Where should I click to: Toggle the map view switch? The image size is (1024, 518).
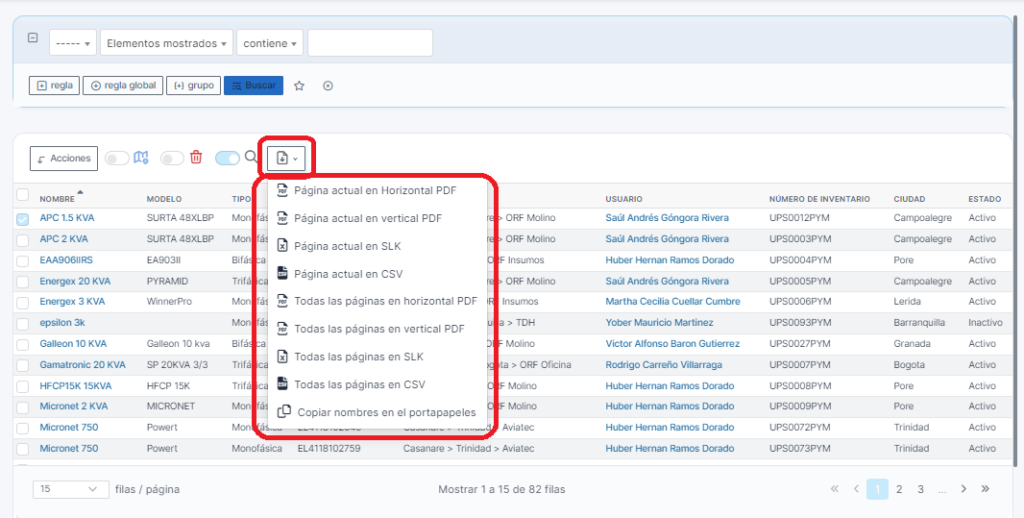pos(117,158)
